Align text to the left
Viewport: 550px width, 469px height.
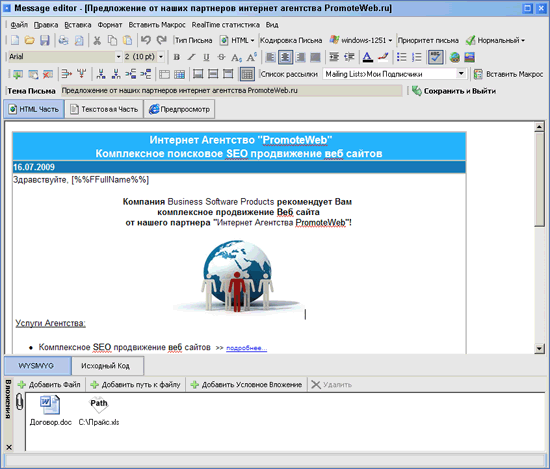[x=270, y=57]
